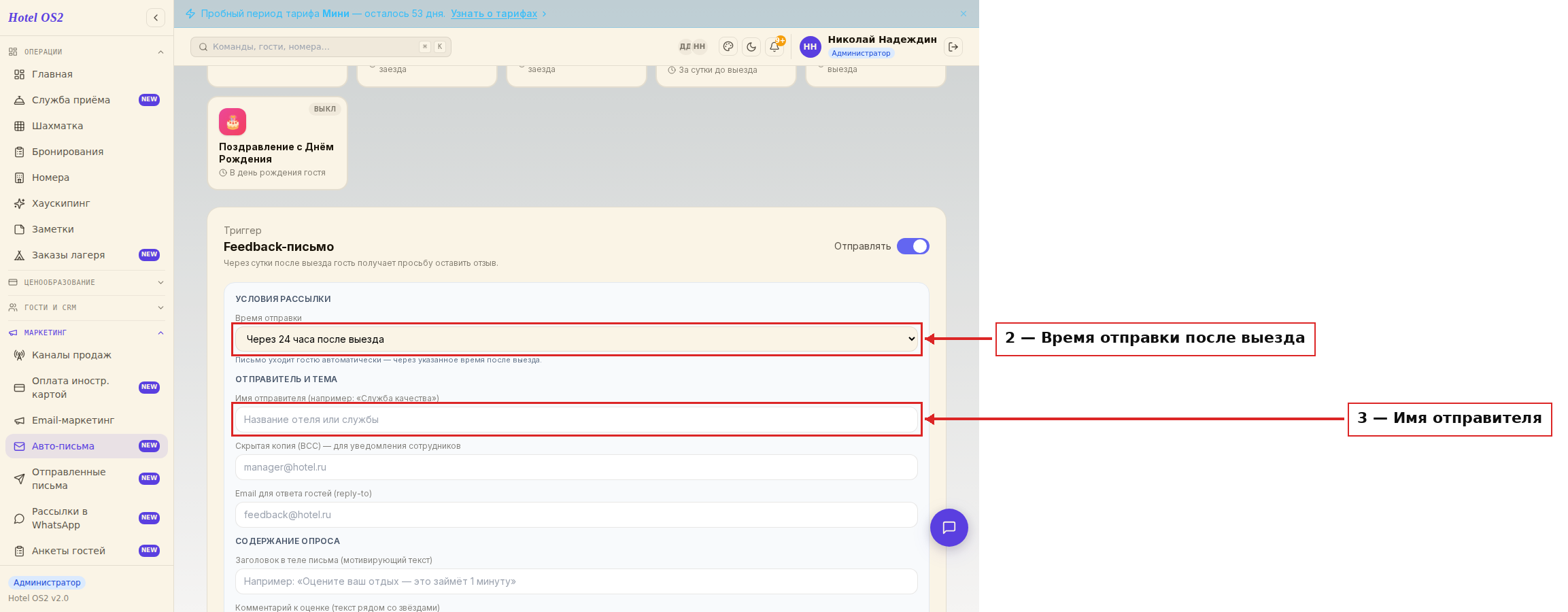Go to Шахматка grid view

86,126
